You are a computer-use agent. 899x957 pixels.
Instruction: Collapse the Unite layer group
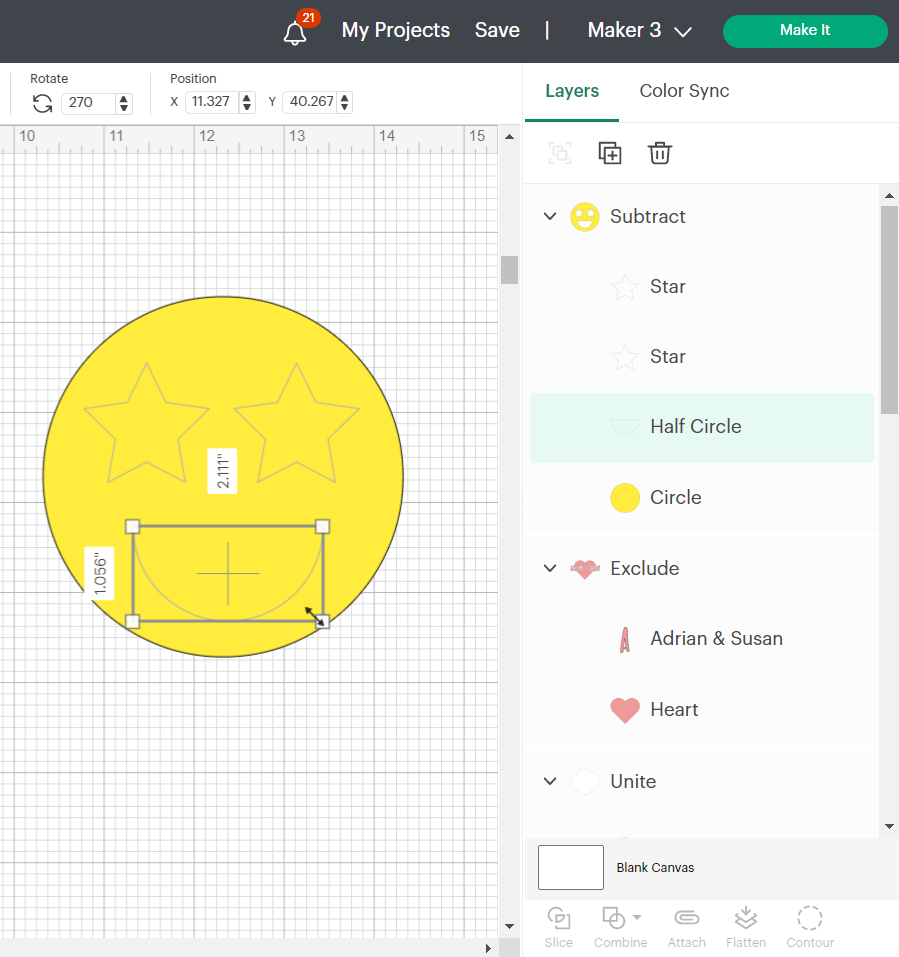549,781
